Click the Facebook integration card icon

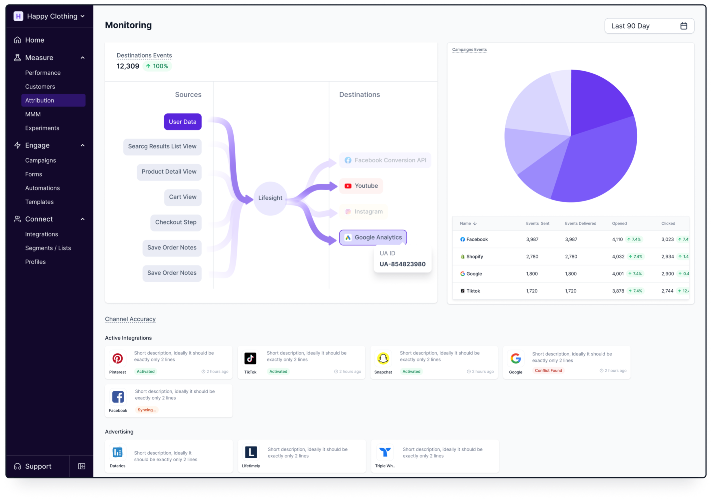118,397
